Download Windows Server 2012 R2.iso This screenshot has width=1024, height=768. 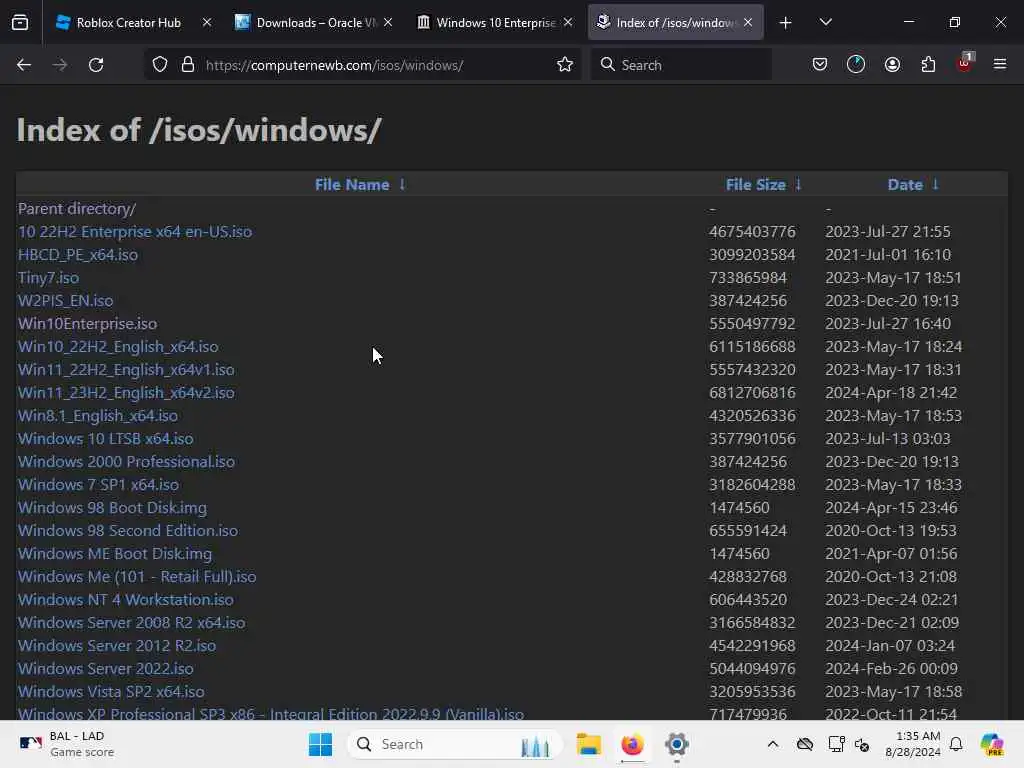117,646
